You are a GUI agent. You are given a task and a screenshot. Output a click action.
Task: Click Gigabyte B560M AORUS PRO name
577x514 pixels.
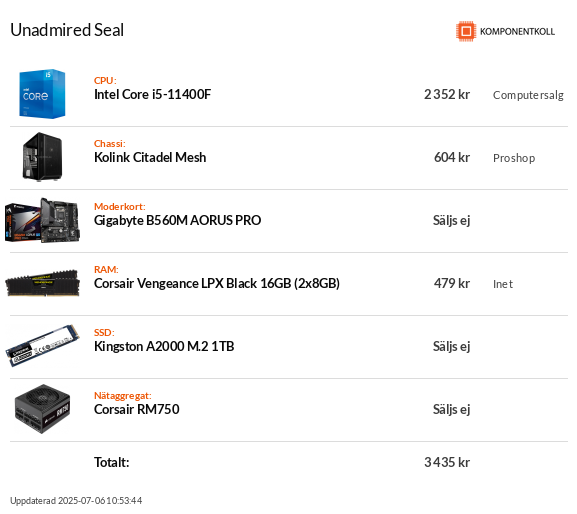point(177,220)
